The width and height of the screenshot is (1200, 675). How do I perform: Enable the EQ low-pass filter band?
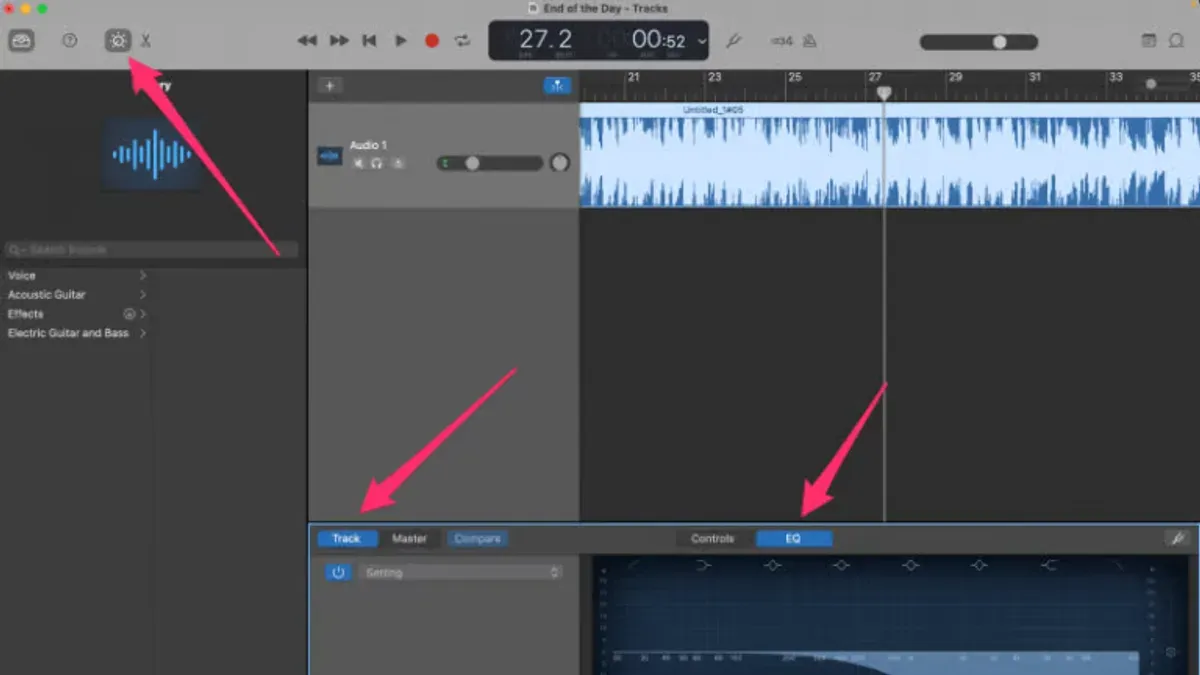pos(1117,565)
